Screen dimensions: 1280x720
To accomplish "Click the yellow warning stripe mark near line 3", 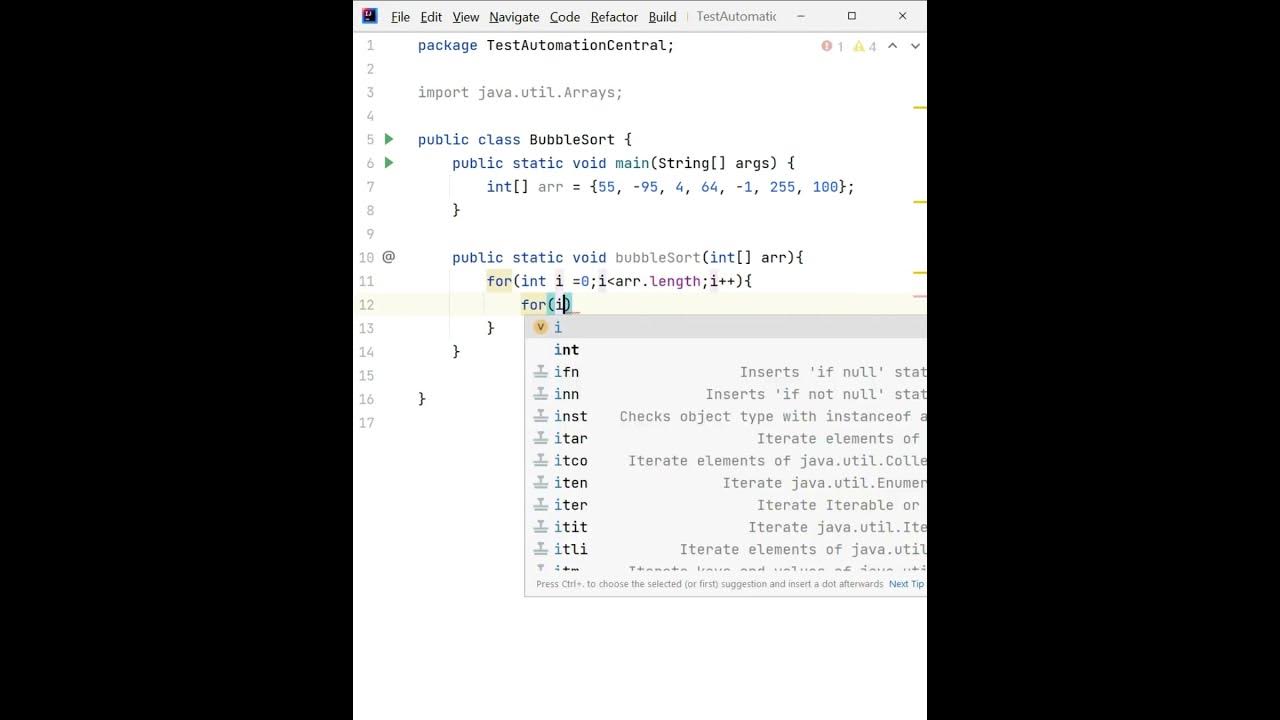I will click(920, 107).
